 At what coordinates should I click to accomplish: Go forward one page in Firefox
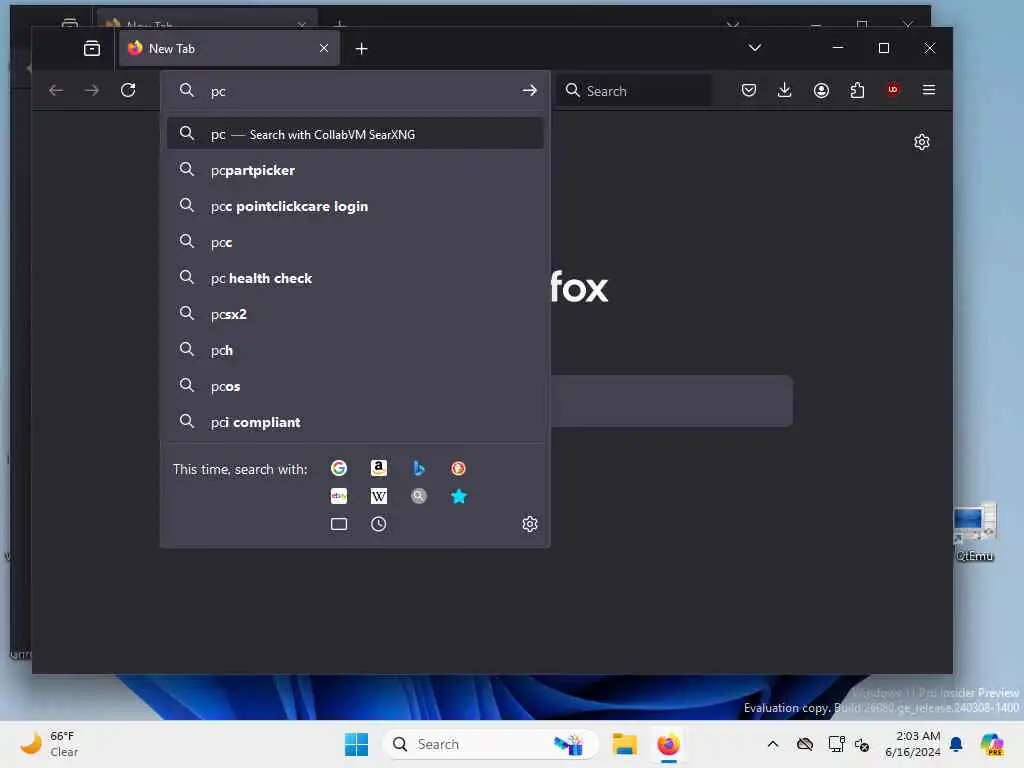92,90
